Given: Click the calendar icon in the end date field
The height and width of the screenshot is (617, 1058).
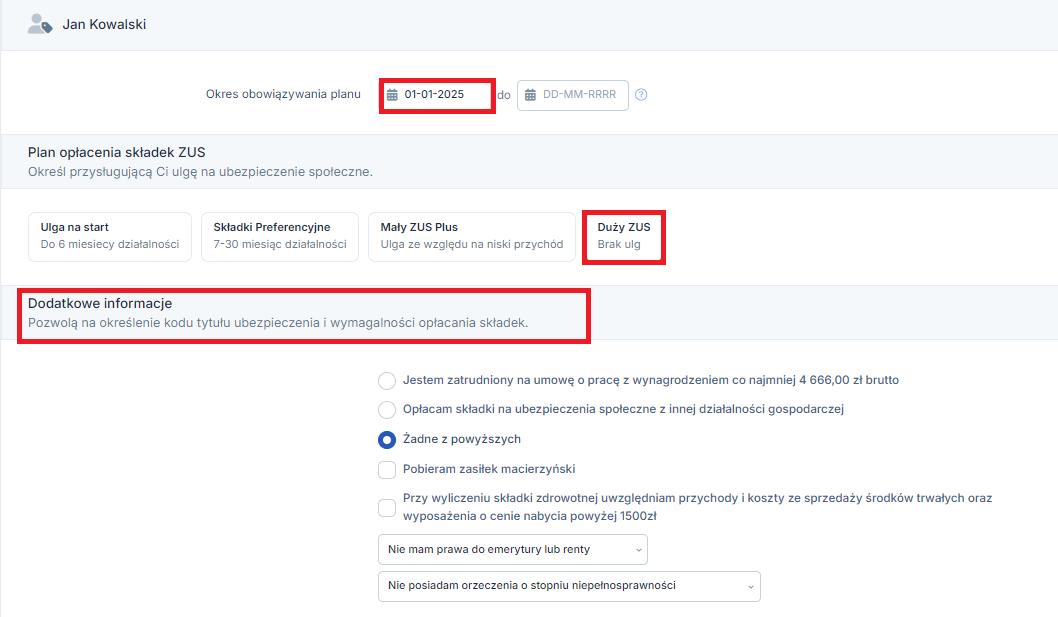Looking at the screenshot, I should [x=530, y=95].
